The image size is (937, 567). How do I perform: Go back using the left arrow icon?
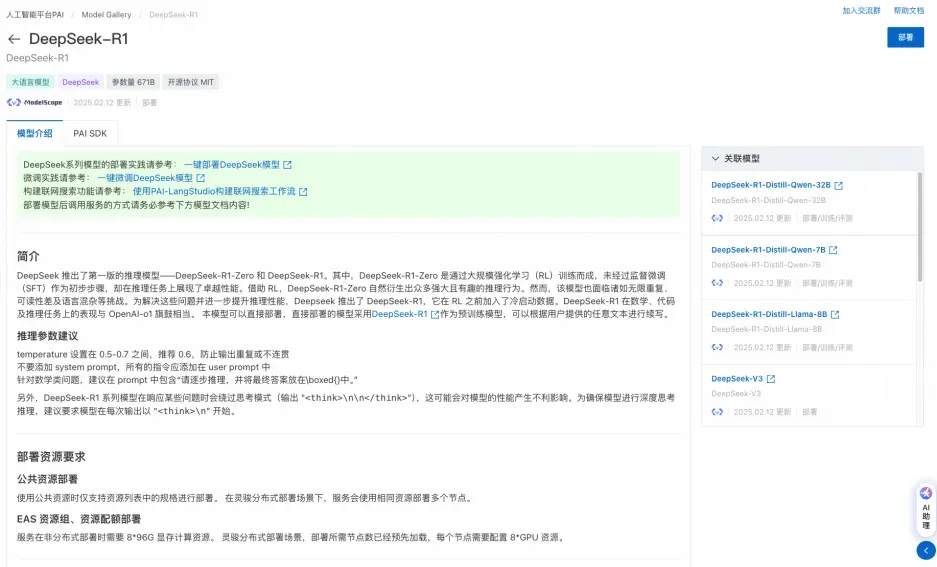[x=14, y=39]
